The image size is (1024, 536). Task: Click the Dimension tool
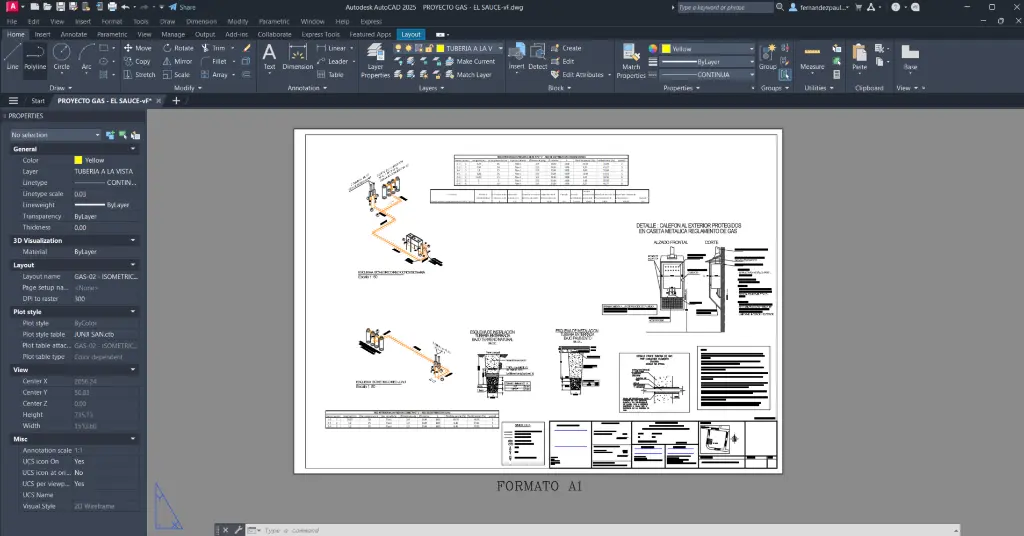pyautogui.click(x=297, y=56)
